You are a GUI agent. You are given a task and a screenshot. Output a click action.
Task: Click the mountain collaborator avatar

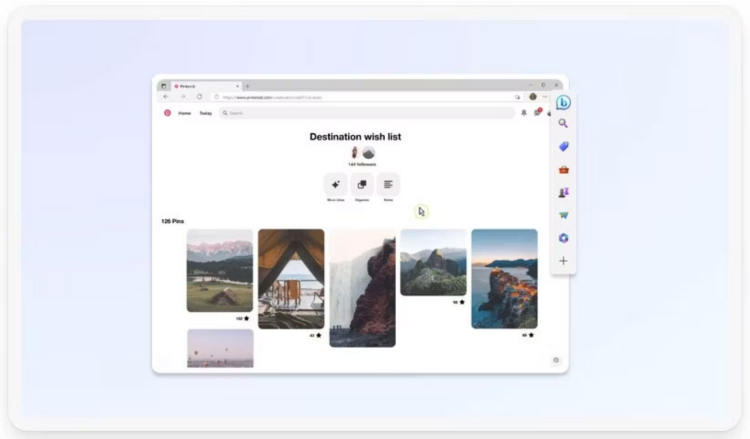coord(368,153)
